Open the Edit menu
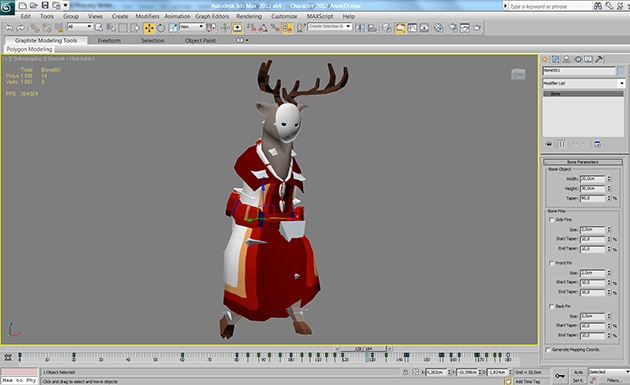The width and height of the screenshot is (630, 385). [26, 16]
